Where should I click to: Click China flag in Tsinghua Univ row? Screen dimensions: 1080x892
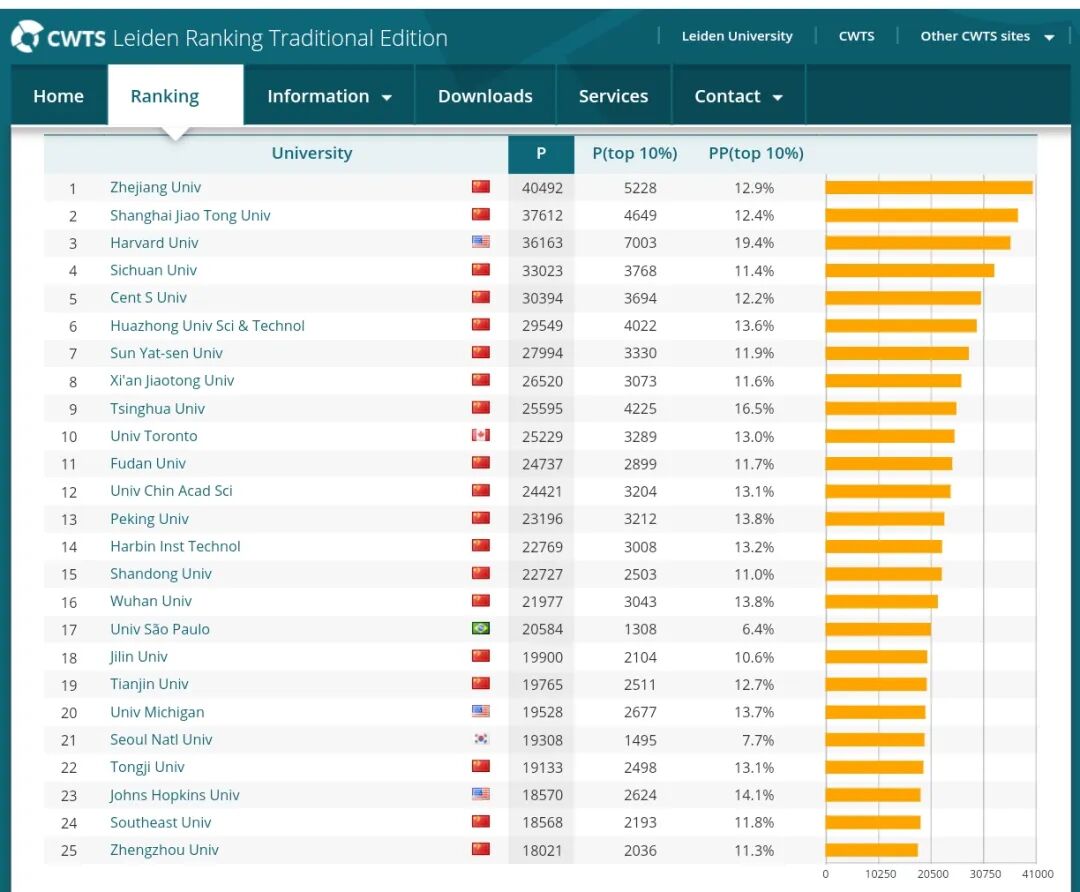481,408
